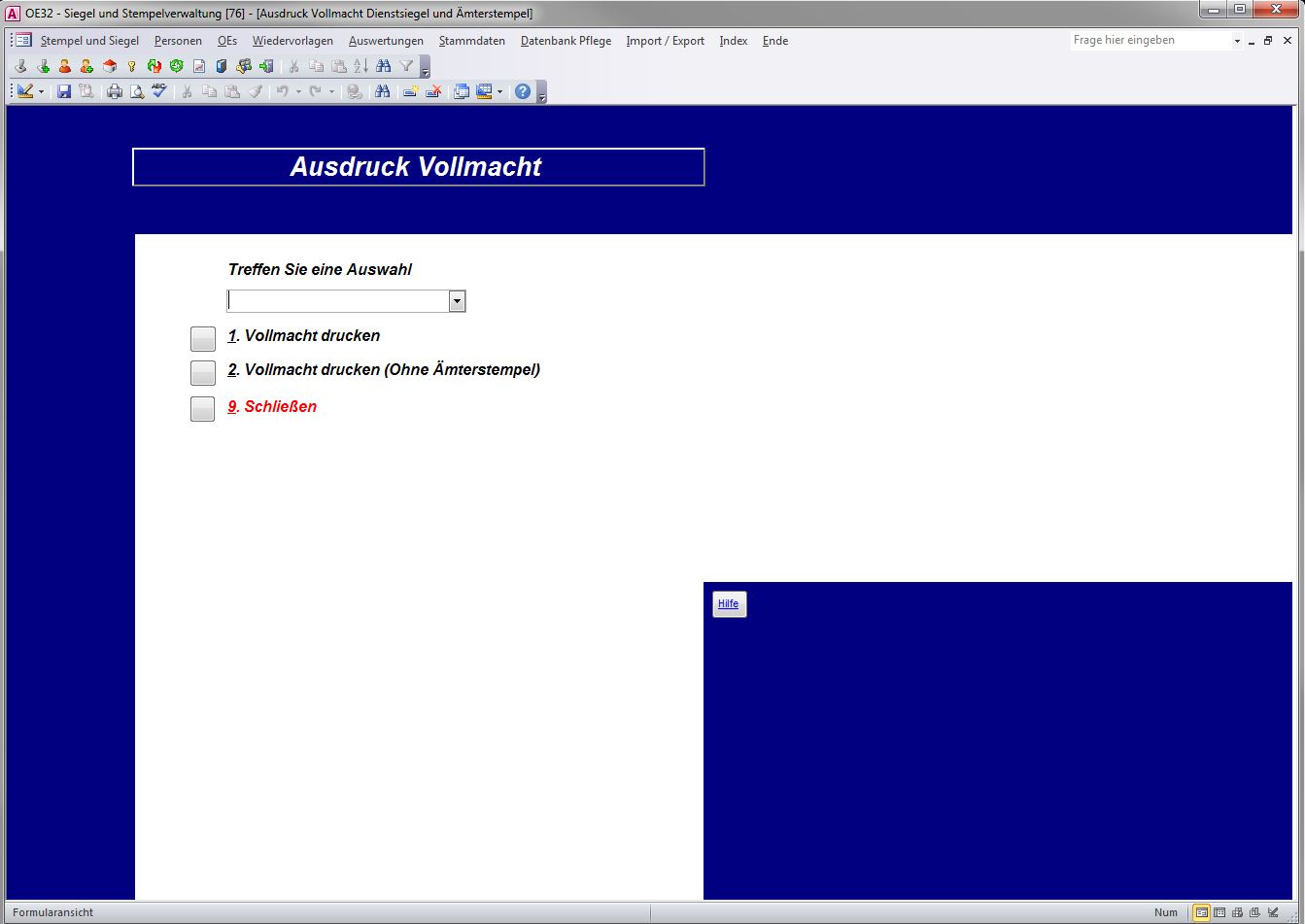Click the Print printer icon
Viewport: 1305px width, 924px height.
[x=115, y=91]
